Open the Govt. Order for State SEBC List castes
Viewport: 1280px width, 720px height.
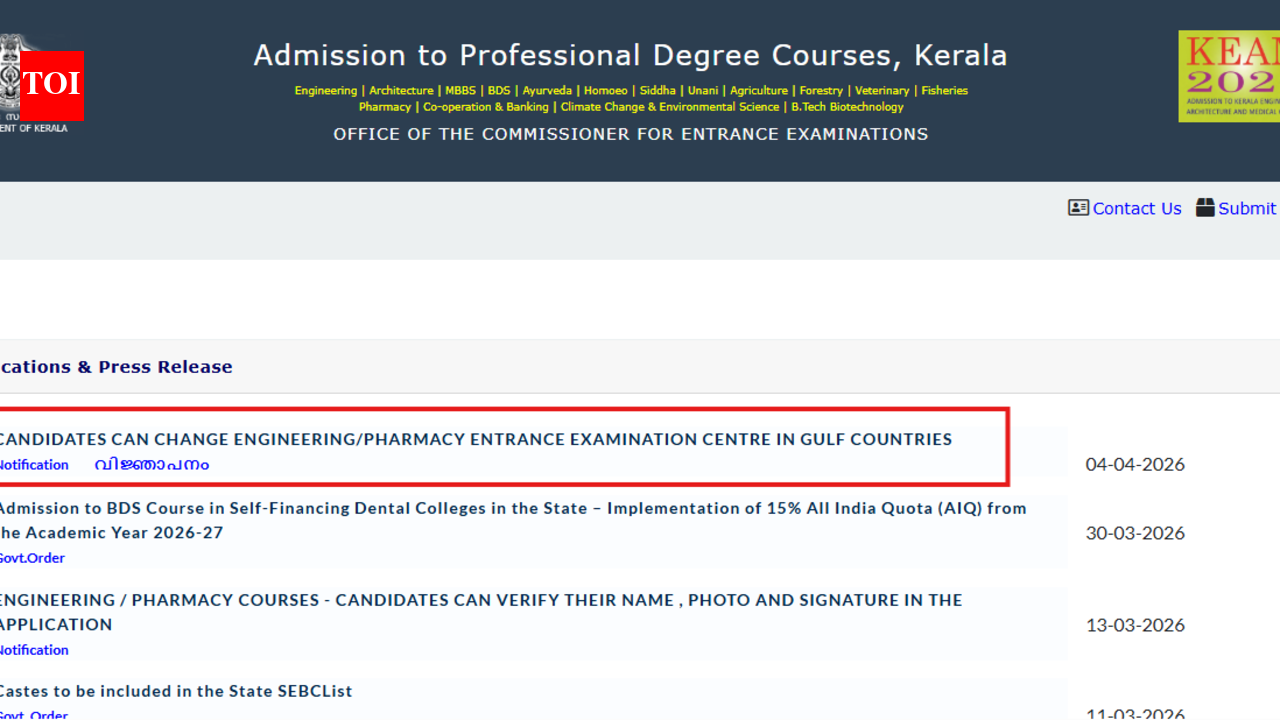(x=35, y=714)
